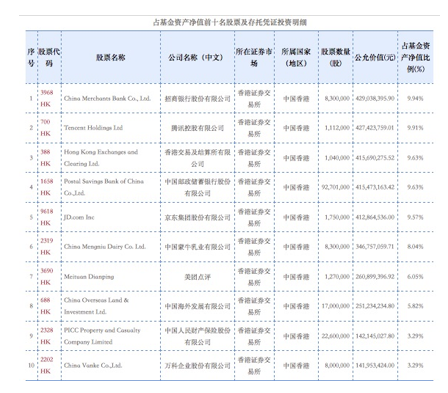Click 香港交易及结算所有限公司 cell
Viewport: 448px width, 393px height.
tap(198, 158)
